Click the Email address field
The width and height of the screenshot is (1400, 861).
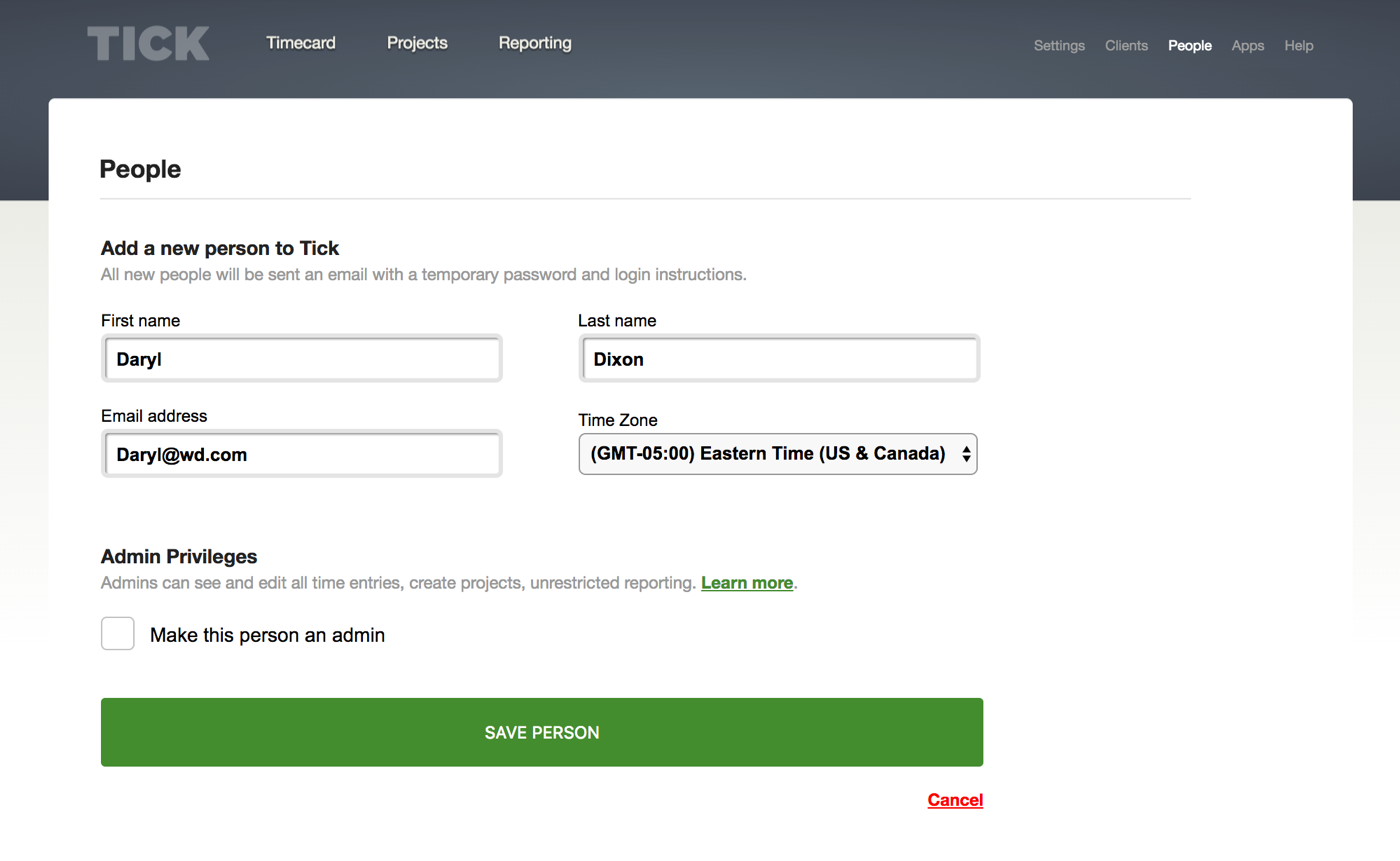click(x=301, y=455)
